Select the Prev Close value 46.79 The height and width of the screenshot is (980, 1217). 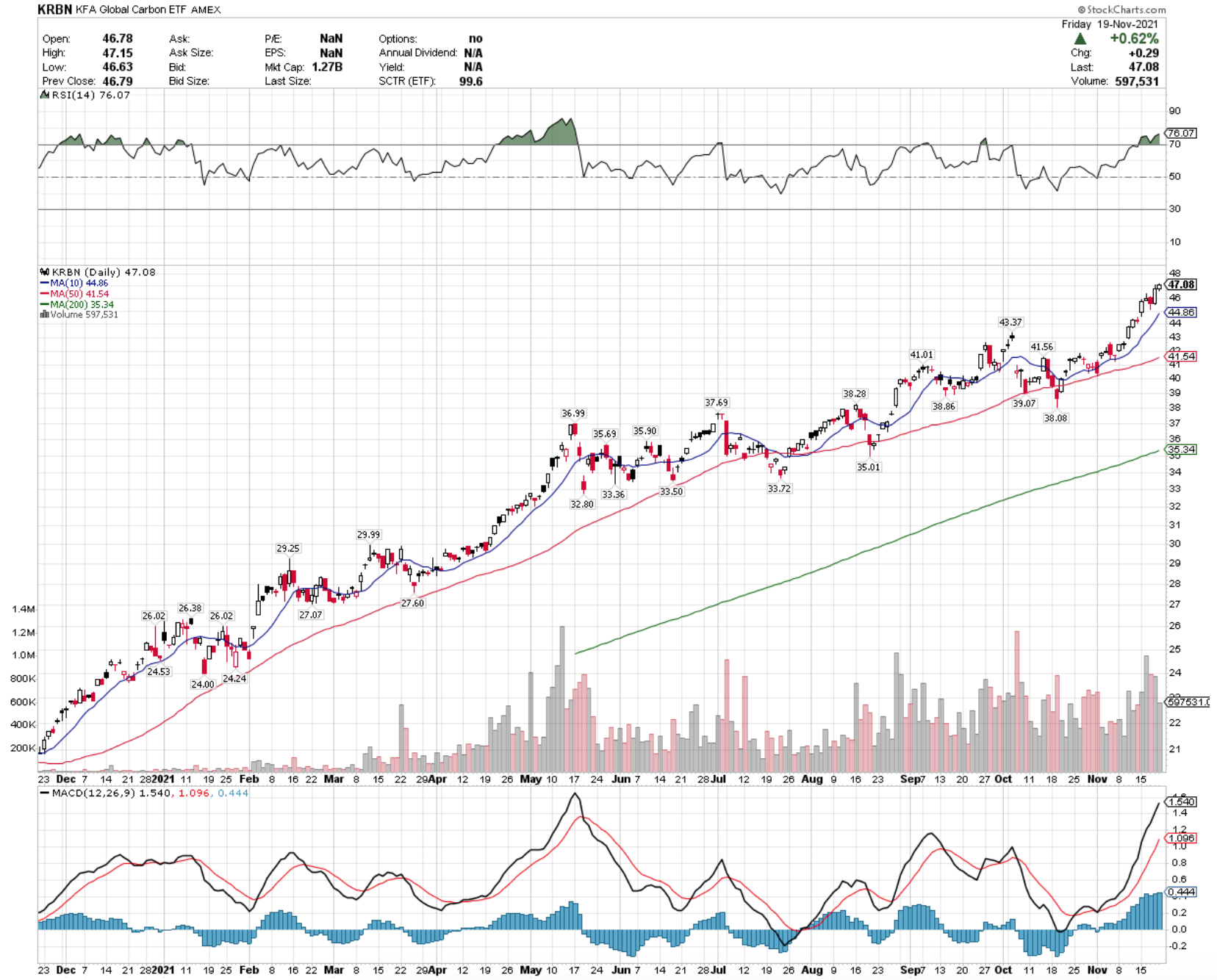pyautogui.click(x=118, y=81)
